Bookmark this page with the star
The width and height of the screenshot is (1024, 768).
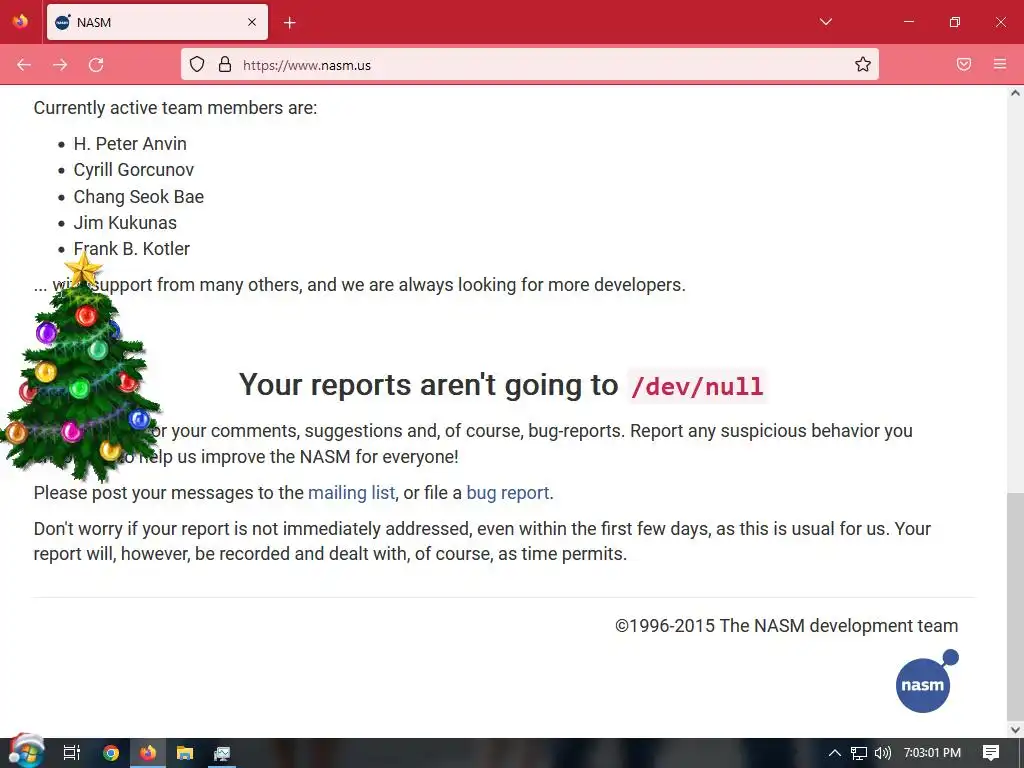coord(863,64)
